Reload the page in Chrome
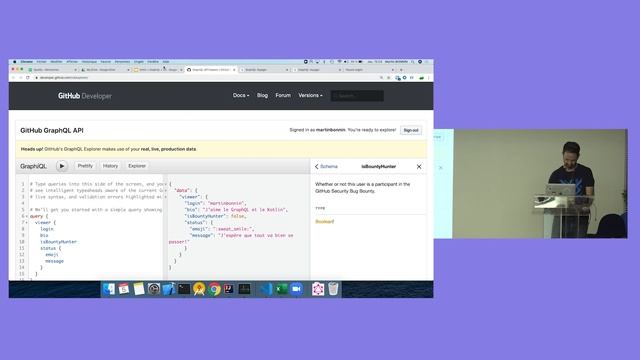 tap(28, 78)
